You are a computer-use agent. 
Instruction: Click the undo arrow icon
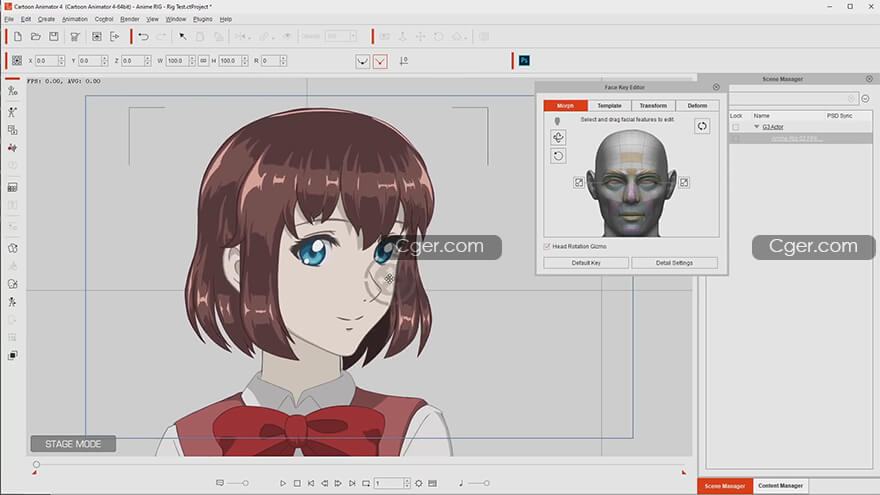[143, 36]
